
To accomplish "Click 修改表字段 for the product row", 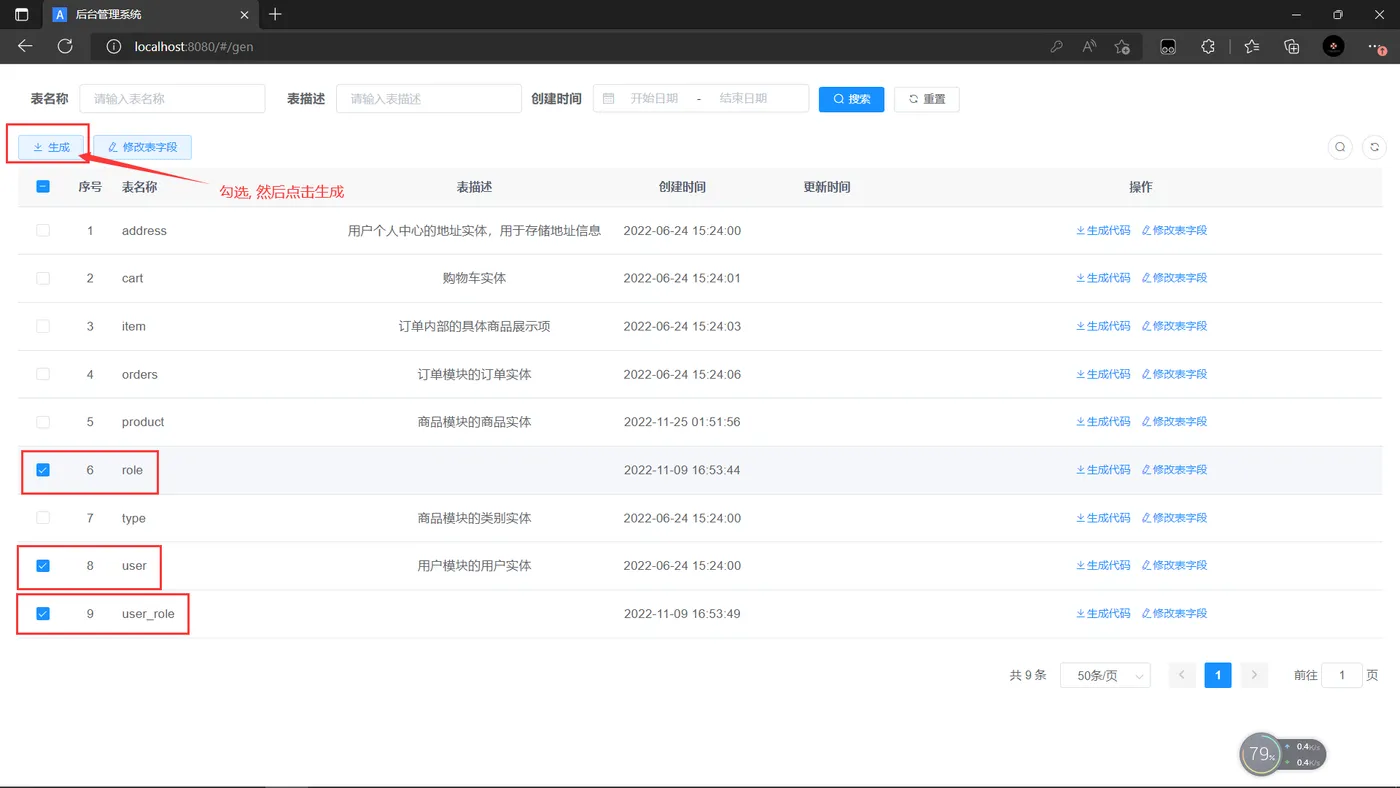I will [1174, 422].
